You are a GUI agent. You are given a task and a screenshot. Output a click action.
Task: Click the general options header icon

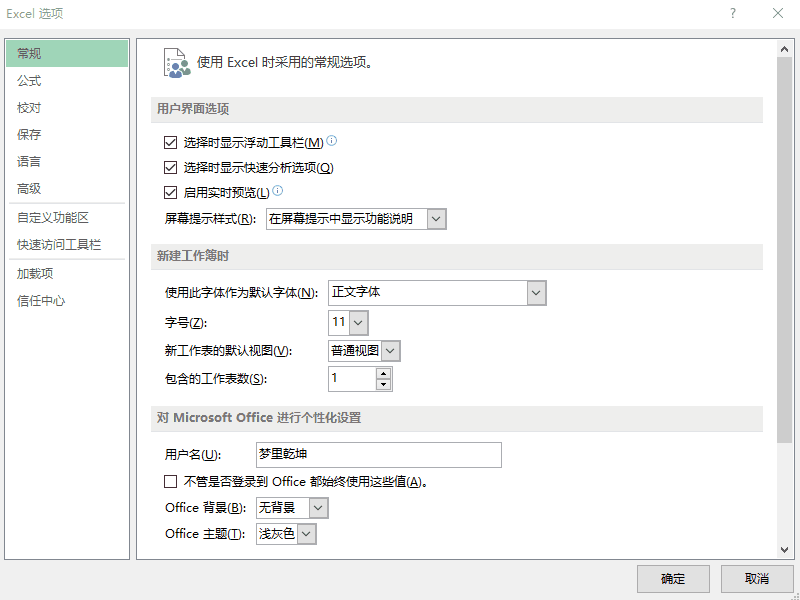(177, 63)
